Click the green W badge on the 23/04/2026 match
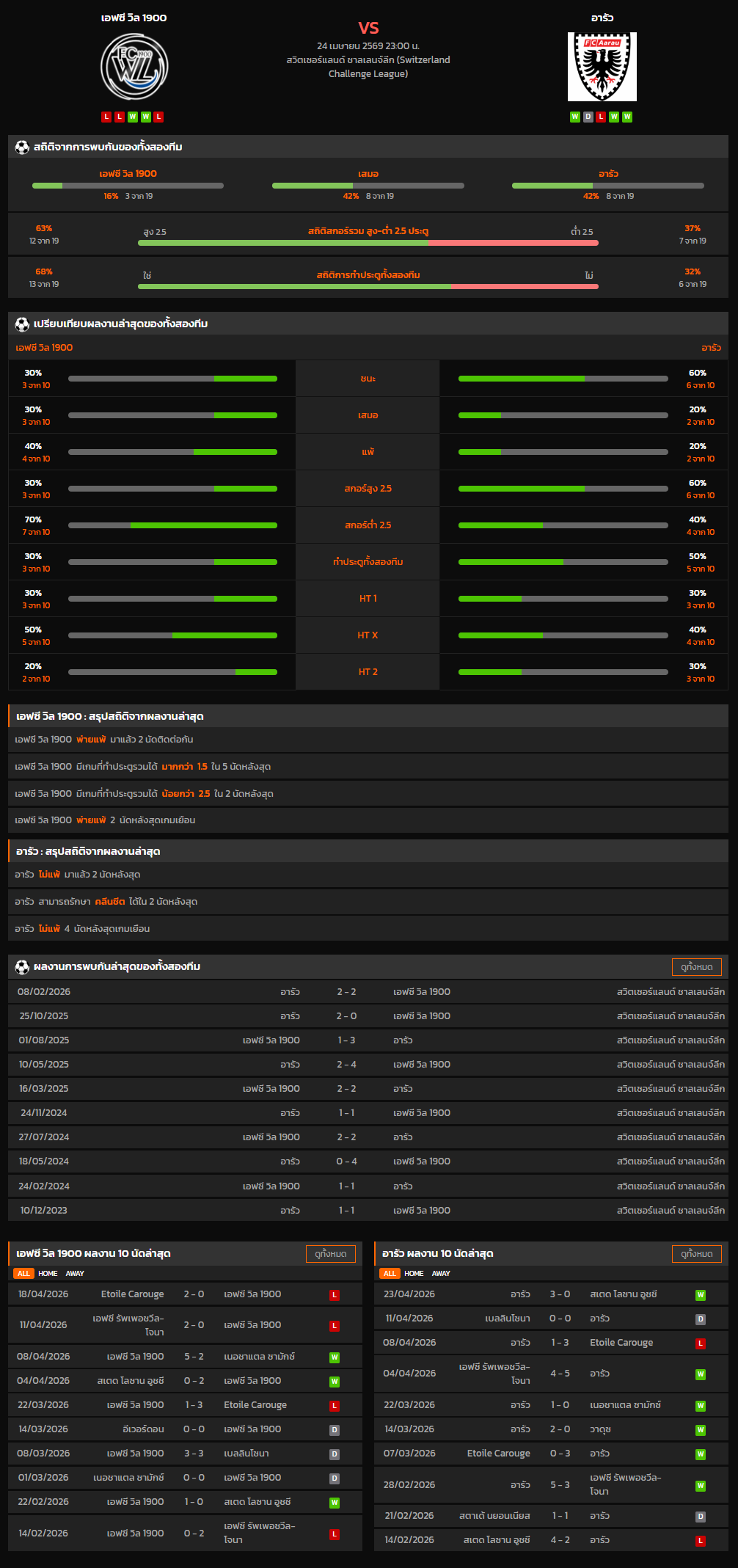Image resolution: width=738 pixels, height=1568 pixels. click(x=700, y=1295)
